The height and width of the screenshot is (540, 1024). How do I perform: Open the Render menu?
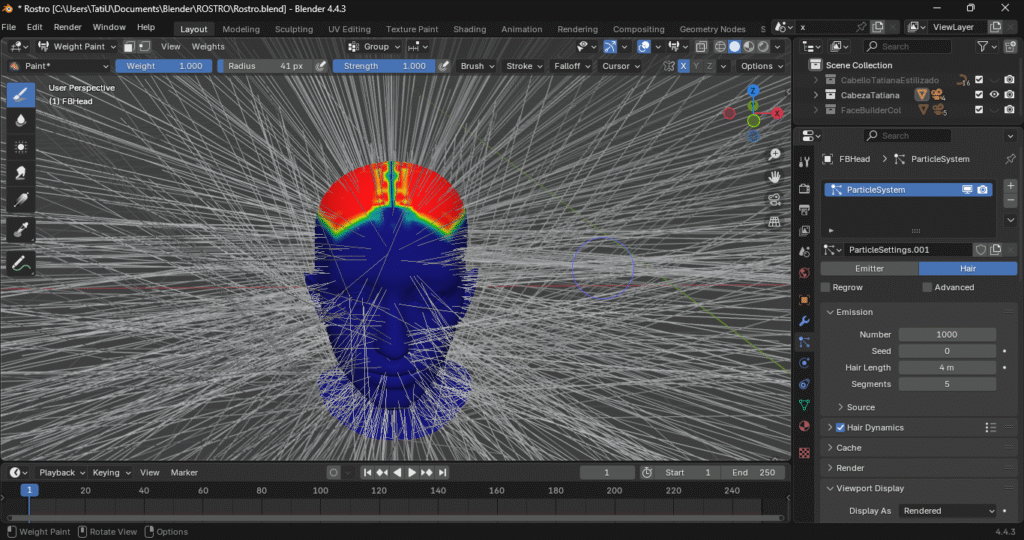click(67, 27)
